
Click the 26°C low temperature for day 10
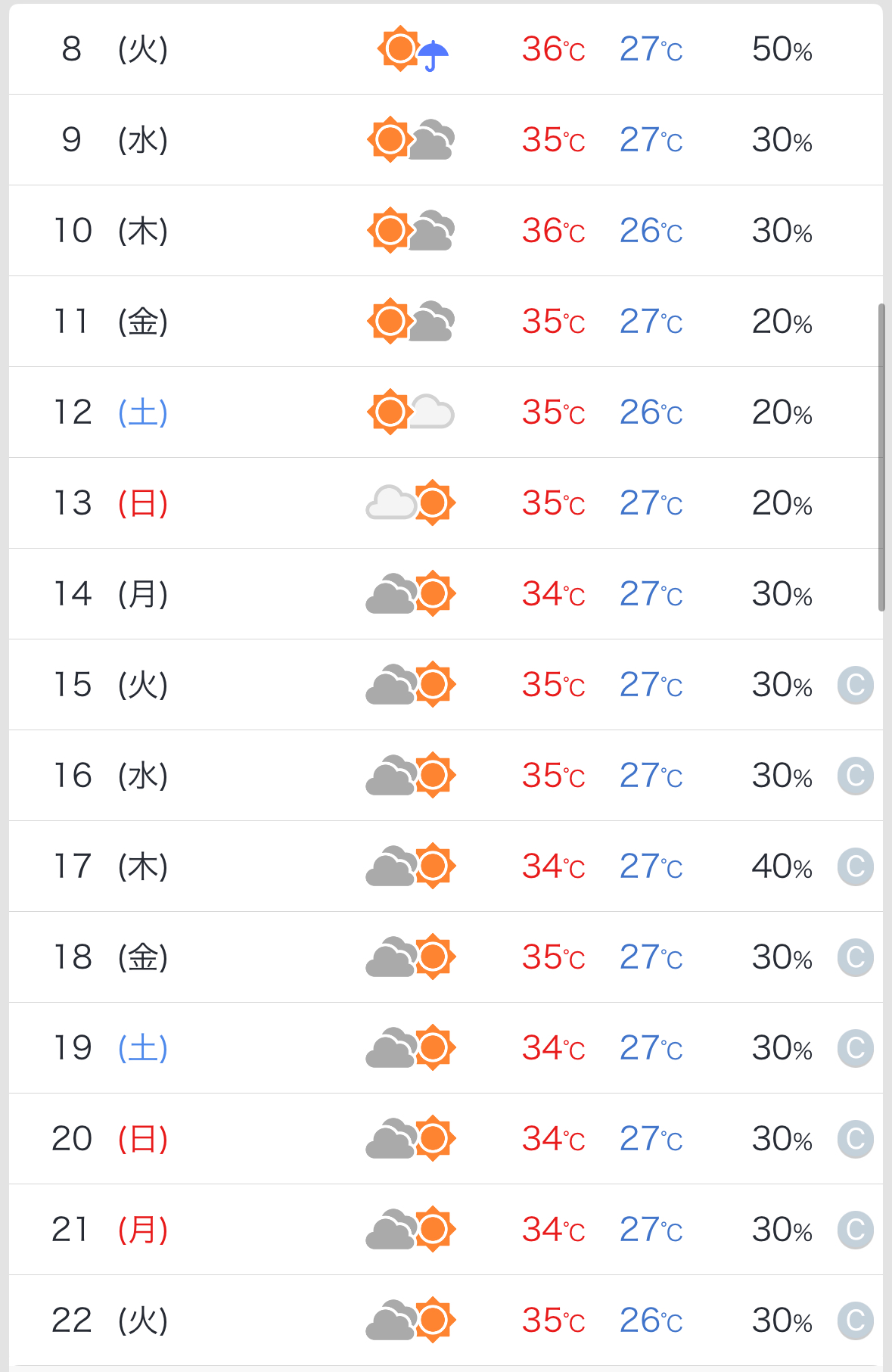[651, 231]
